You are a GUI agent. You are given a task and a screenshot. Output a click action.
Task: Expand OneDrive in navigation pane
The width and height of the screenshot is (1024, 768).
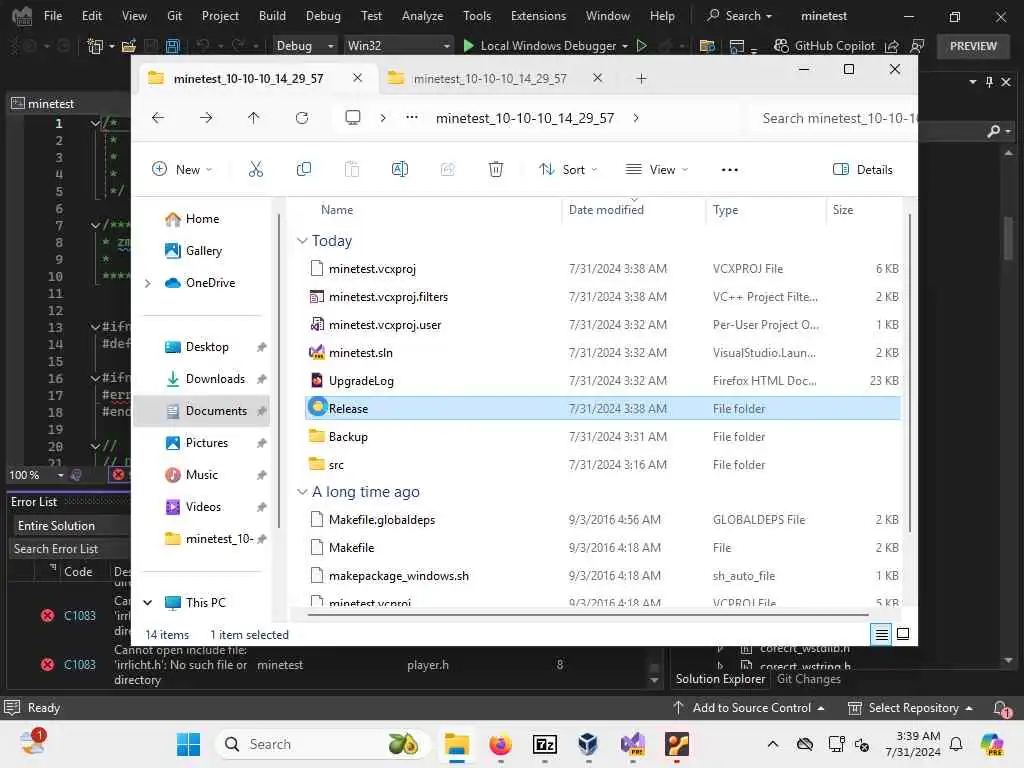click(x=148, y=283)
